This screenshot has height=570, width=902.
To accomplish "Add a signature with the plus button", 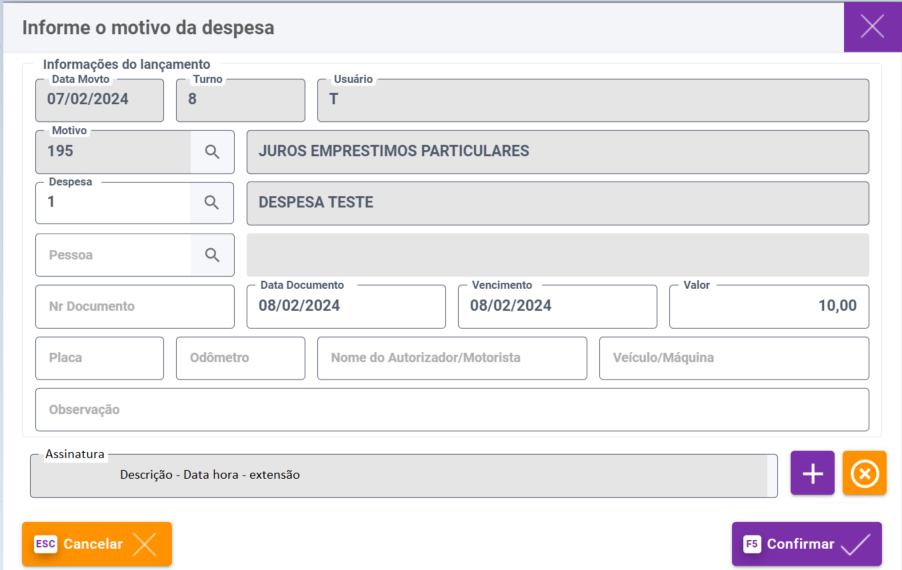I will [x=812, y=474].
